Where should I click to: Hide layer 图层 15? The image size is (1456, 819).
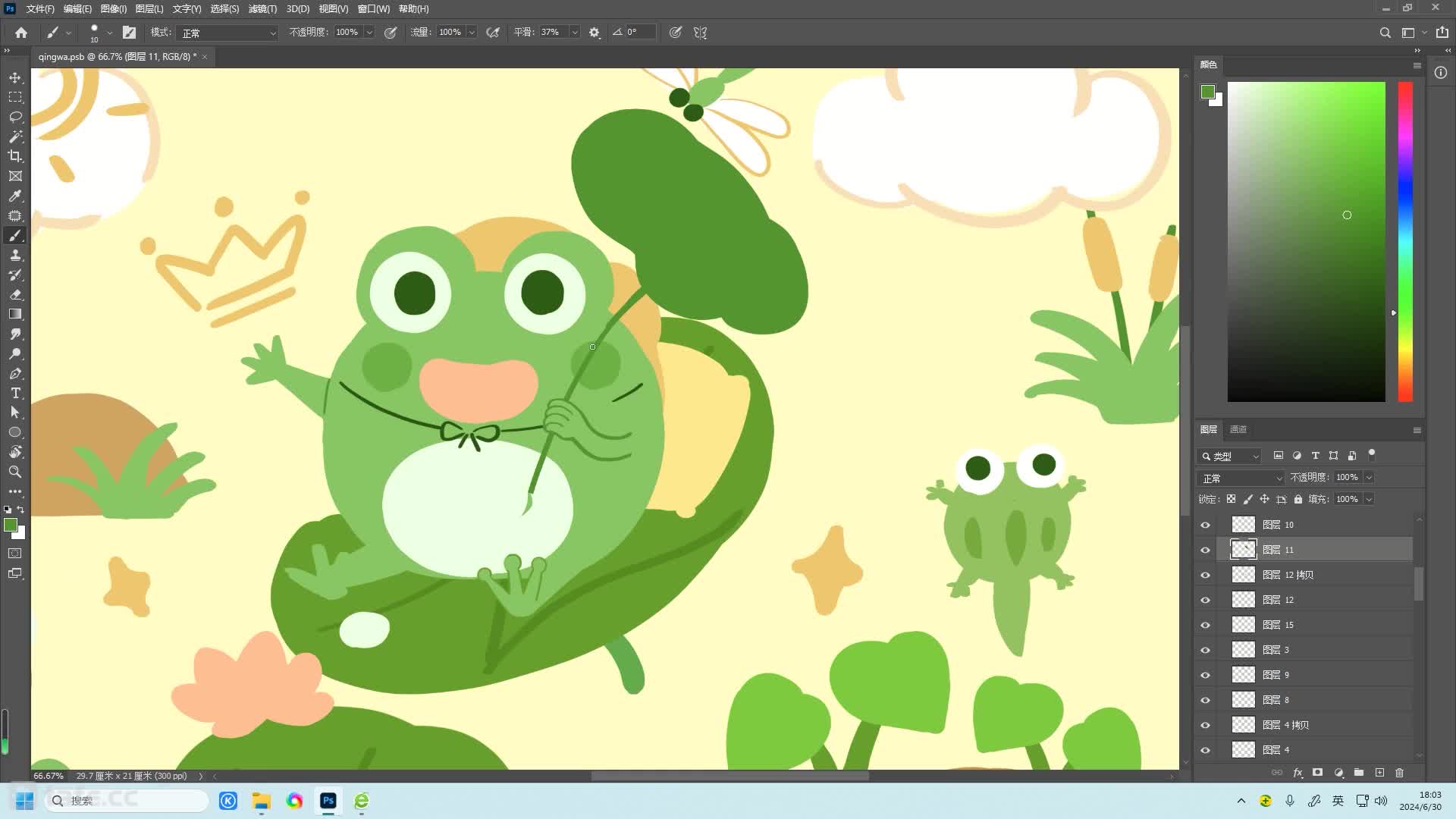(x=1205, y=625)
